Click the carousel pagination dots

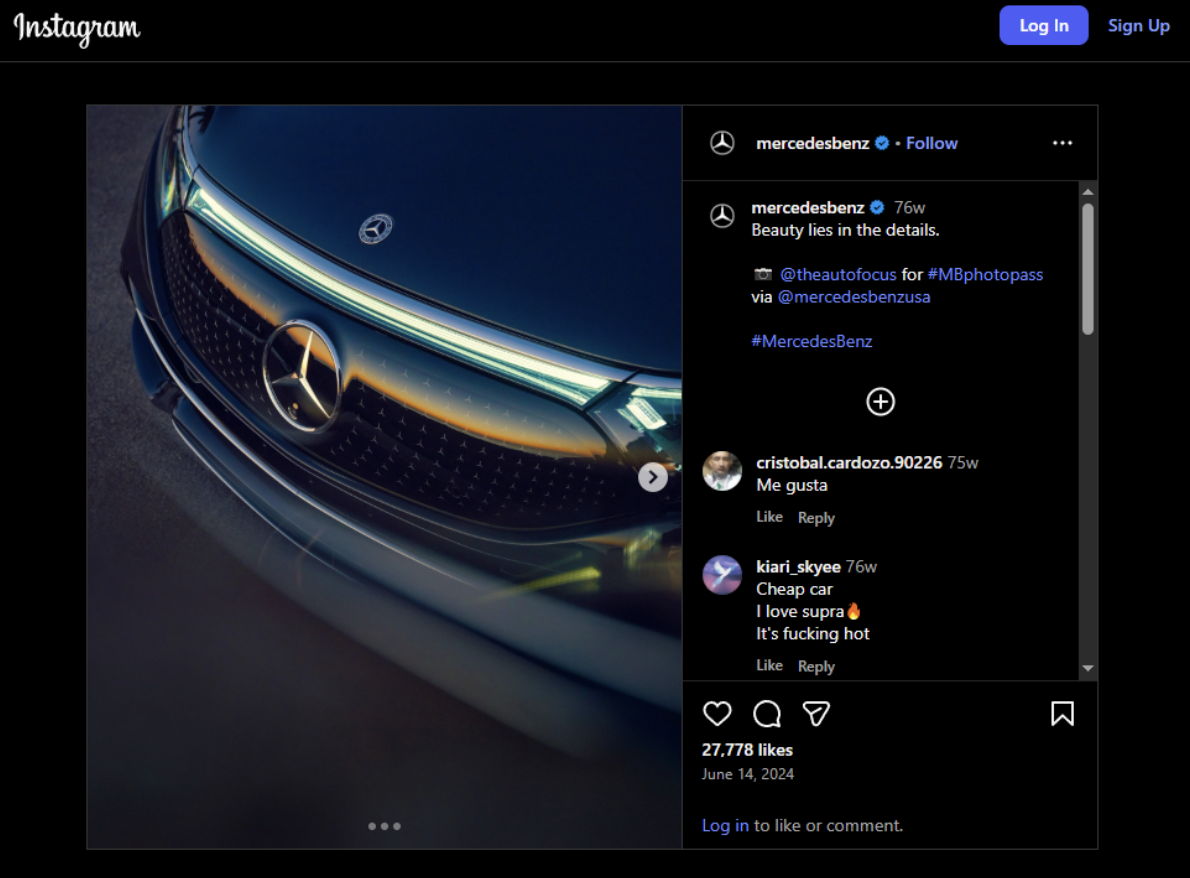384,826
